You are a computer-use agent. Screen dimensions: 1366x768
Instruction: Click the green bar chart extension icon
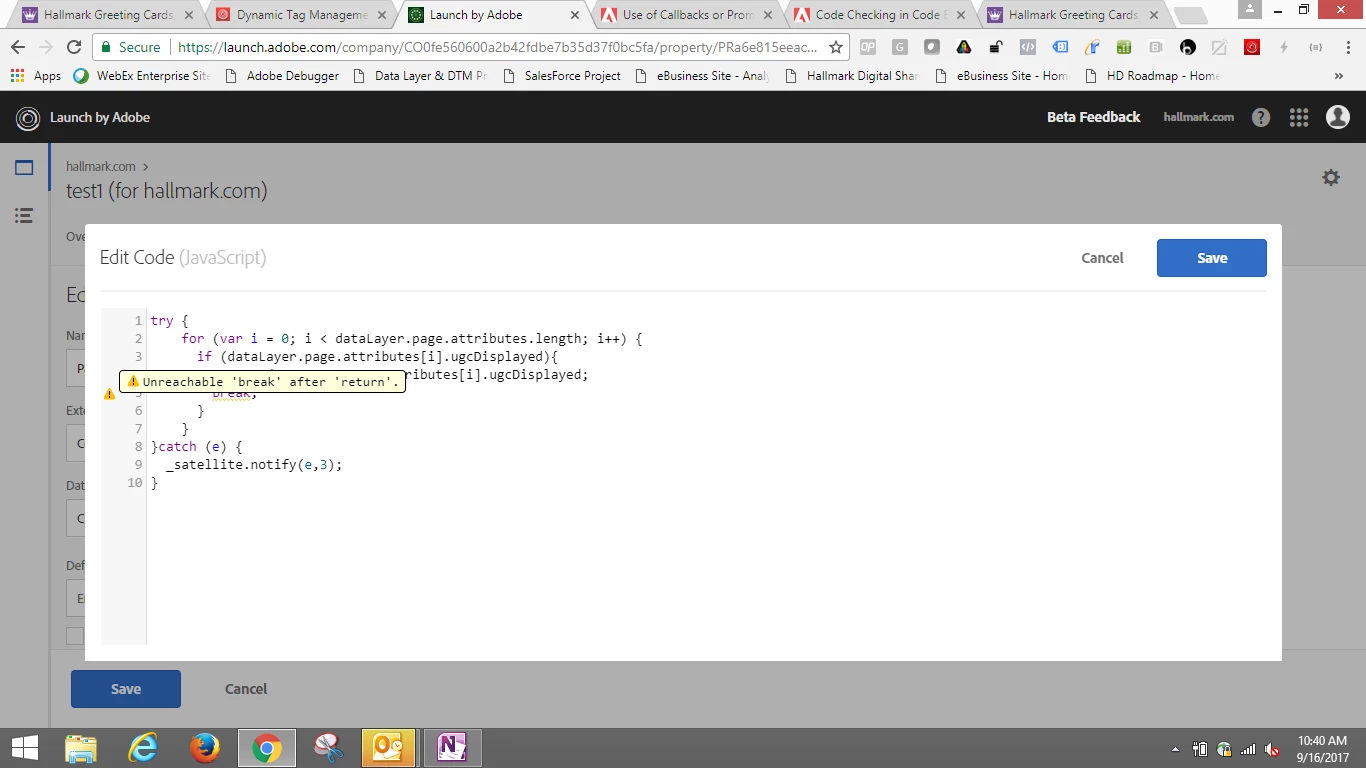coord(1124,47)
